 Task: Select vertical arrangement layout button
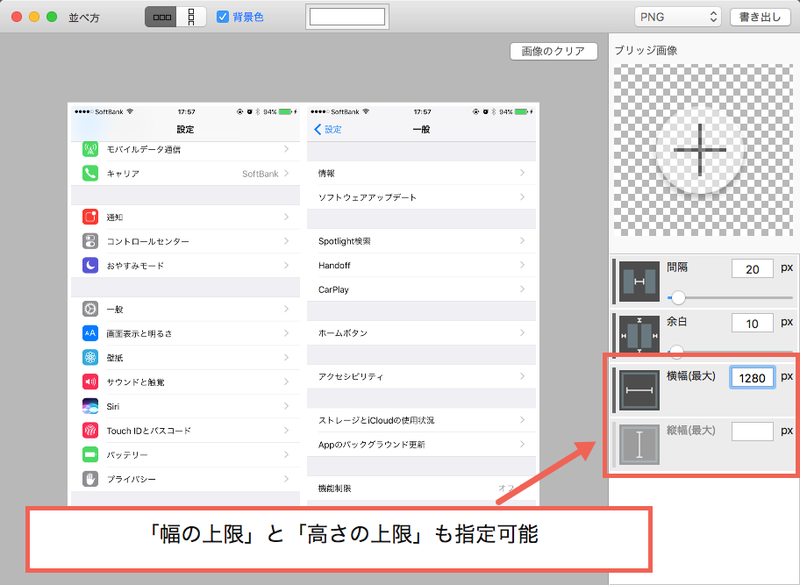(191, 17)
